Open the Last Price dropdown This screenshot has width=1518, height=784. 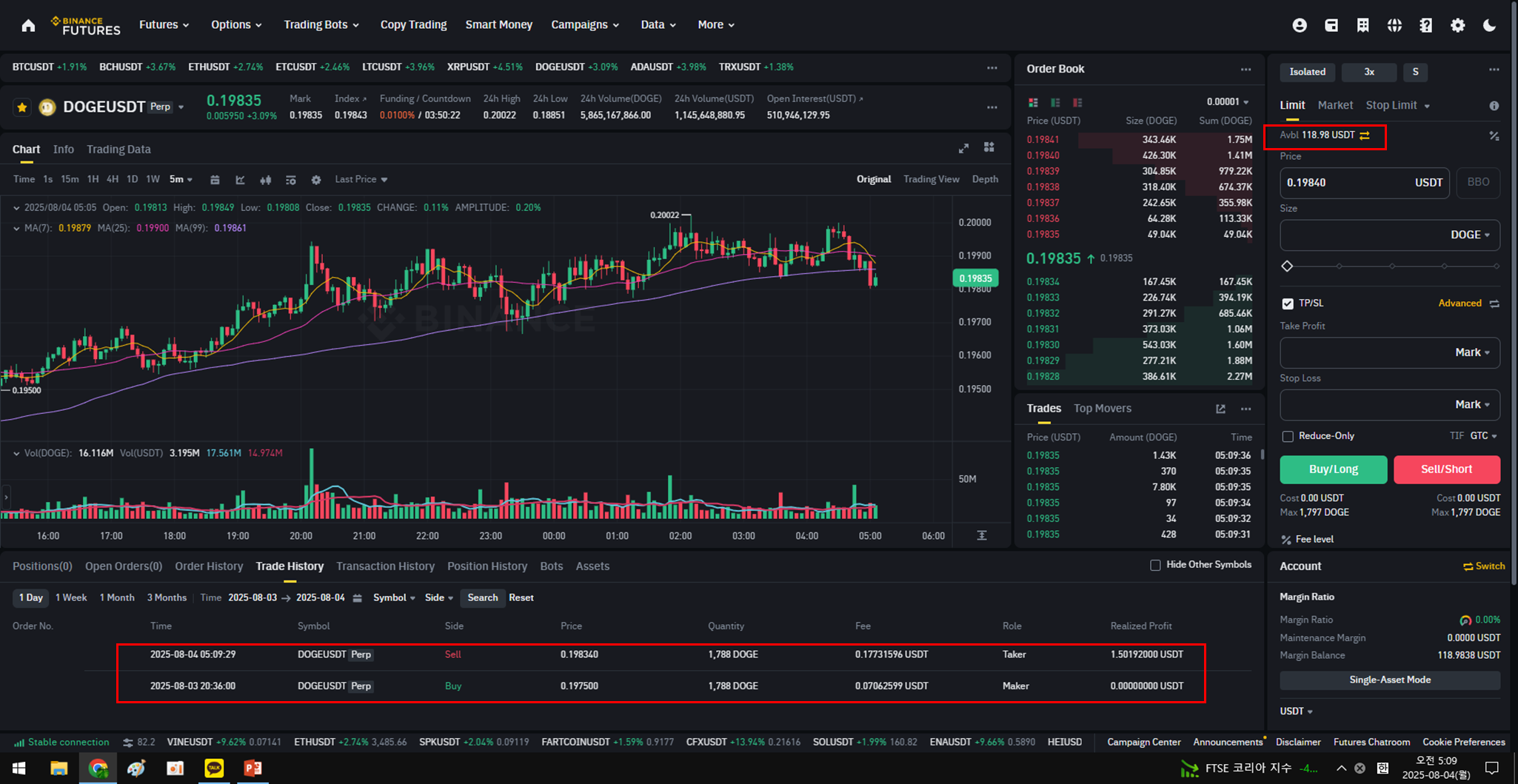pos(361,179)
